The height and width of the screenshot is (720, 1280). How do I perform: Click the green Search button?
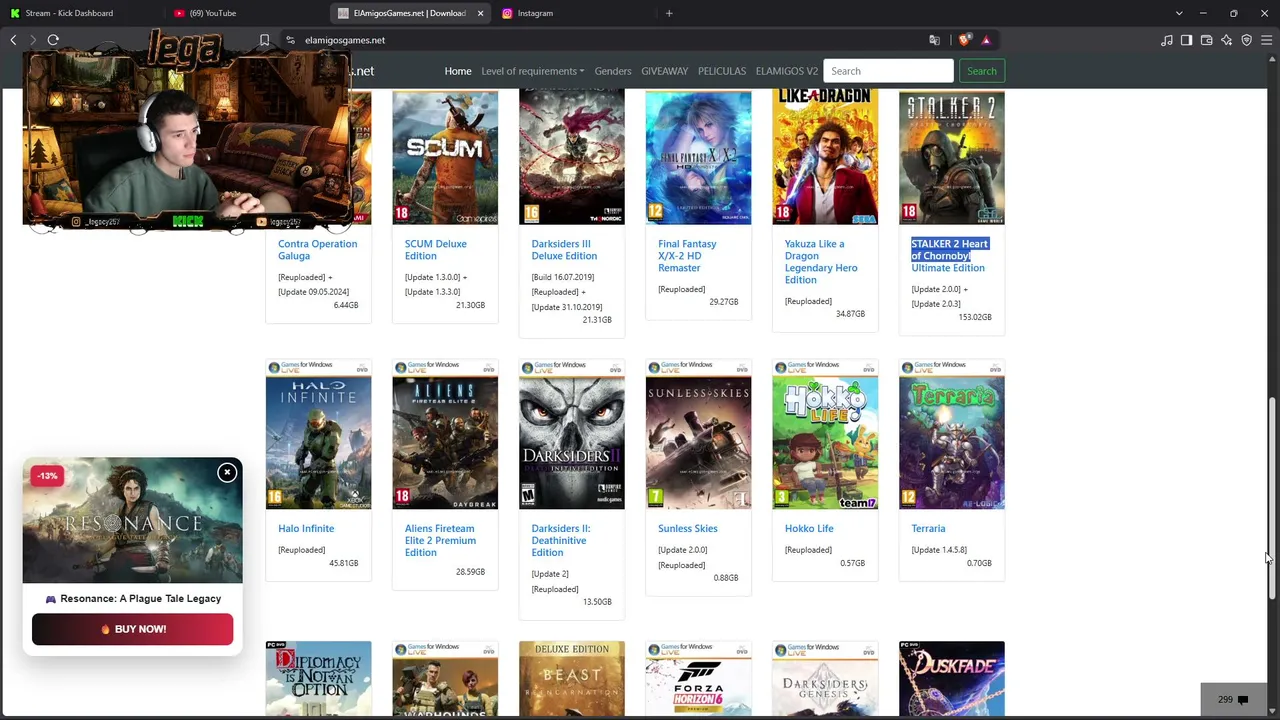[982, 71]
